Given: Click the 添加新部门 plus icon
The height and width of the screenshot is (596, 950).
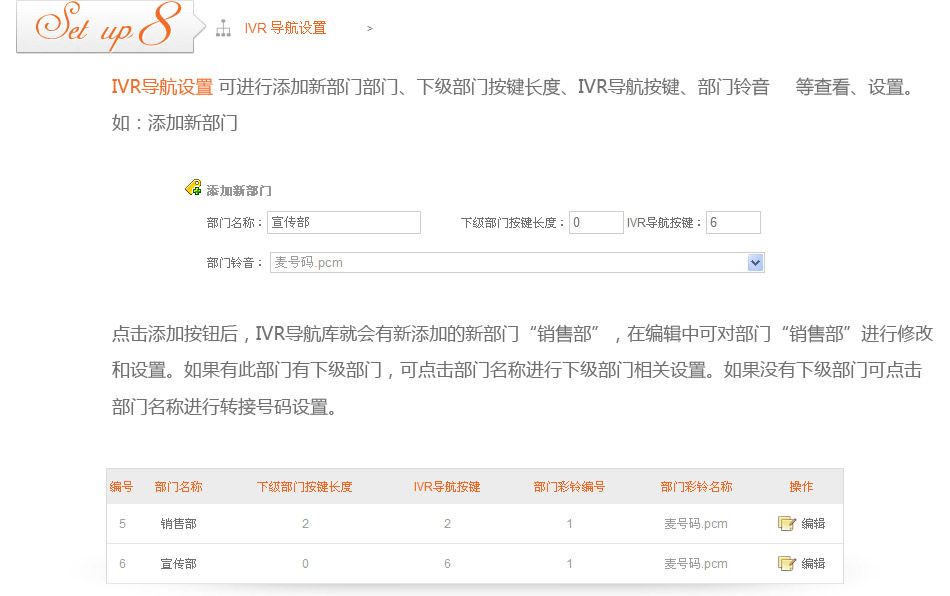Looking at the screenshot, I should point(194,188).
